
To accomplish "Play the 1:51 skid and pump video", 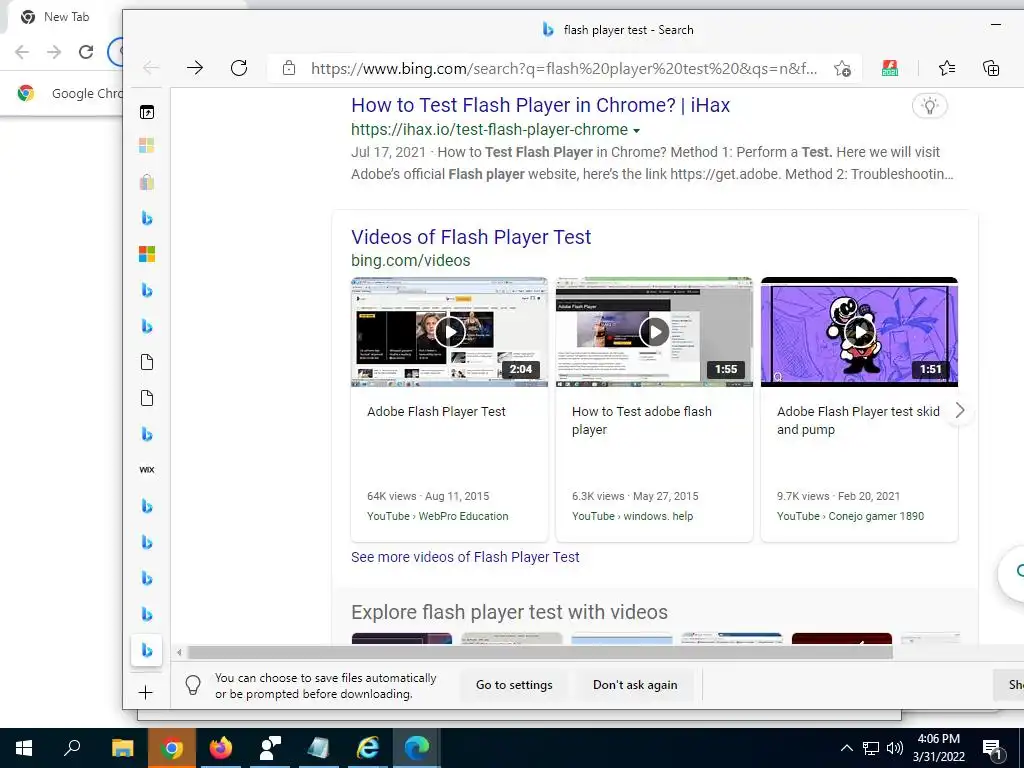I will [x=859, y=332].
